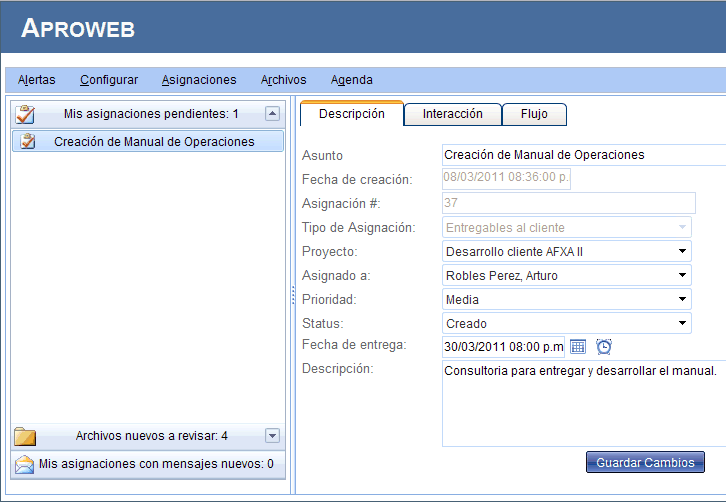Screen dimensions: 726x502
Task: Click the Archivos nuevos a revisar: 4 header
Action: [148, 436]
